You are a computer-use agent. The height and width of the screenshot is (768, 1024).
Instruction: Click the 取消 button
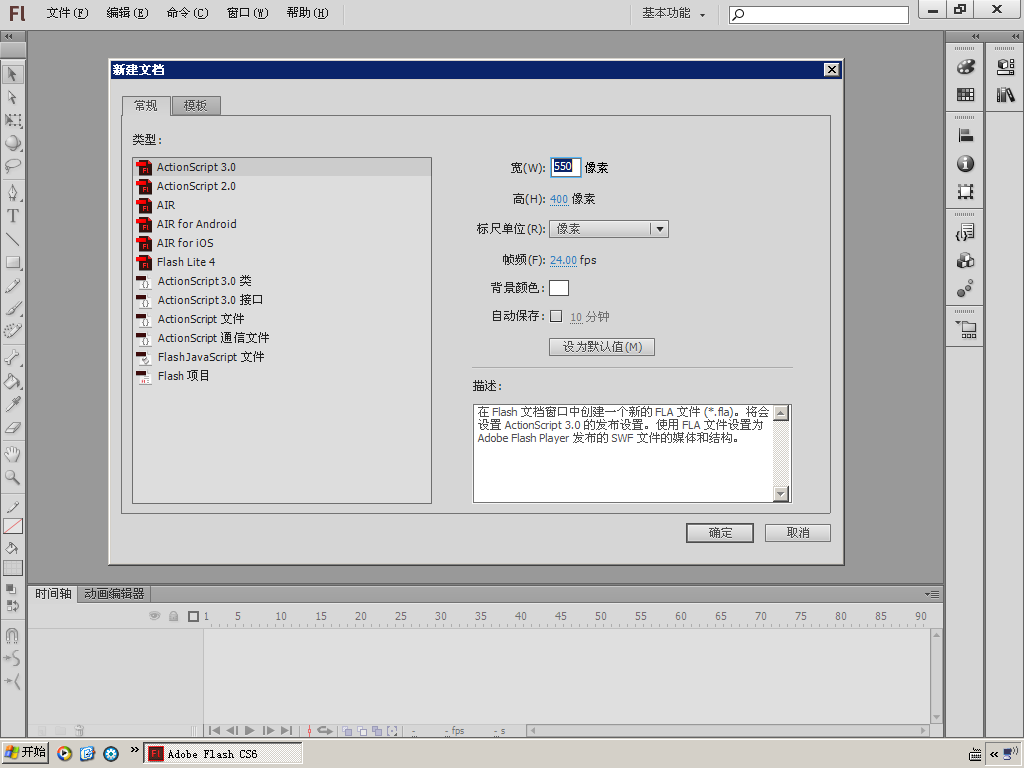click(x=797, y=533)
